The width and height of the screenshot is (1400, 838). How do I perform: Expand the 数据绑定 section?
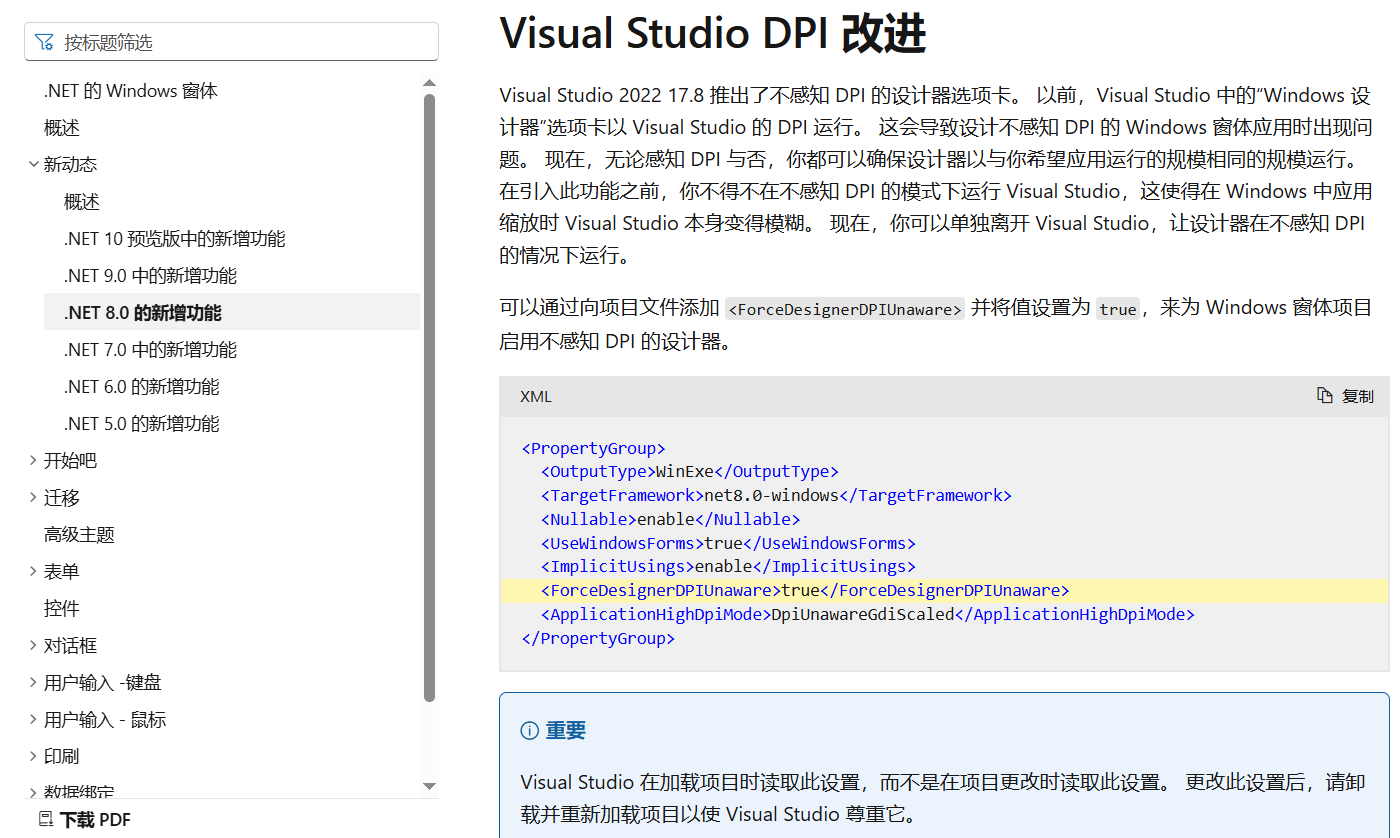click(34, 793)
